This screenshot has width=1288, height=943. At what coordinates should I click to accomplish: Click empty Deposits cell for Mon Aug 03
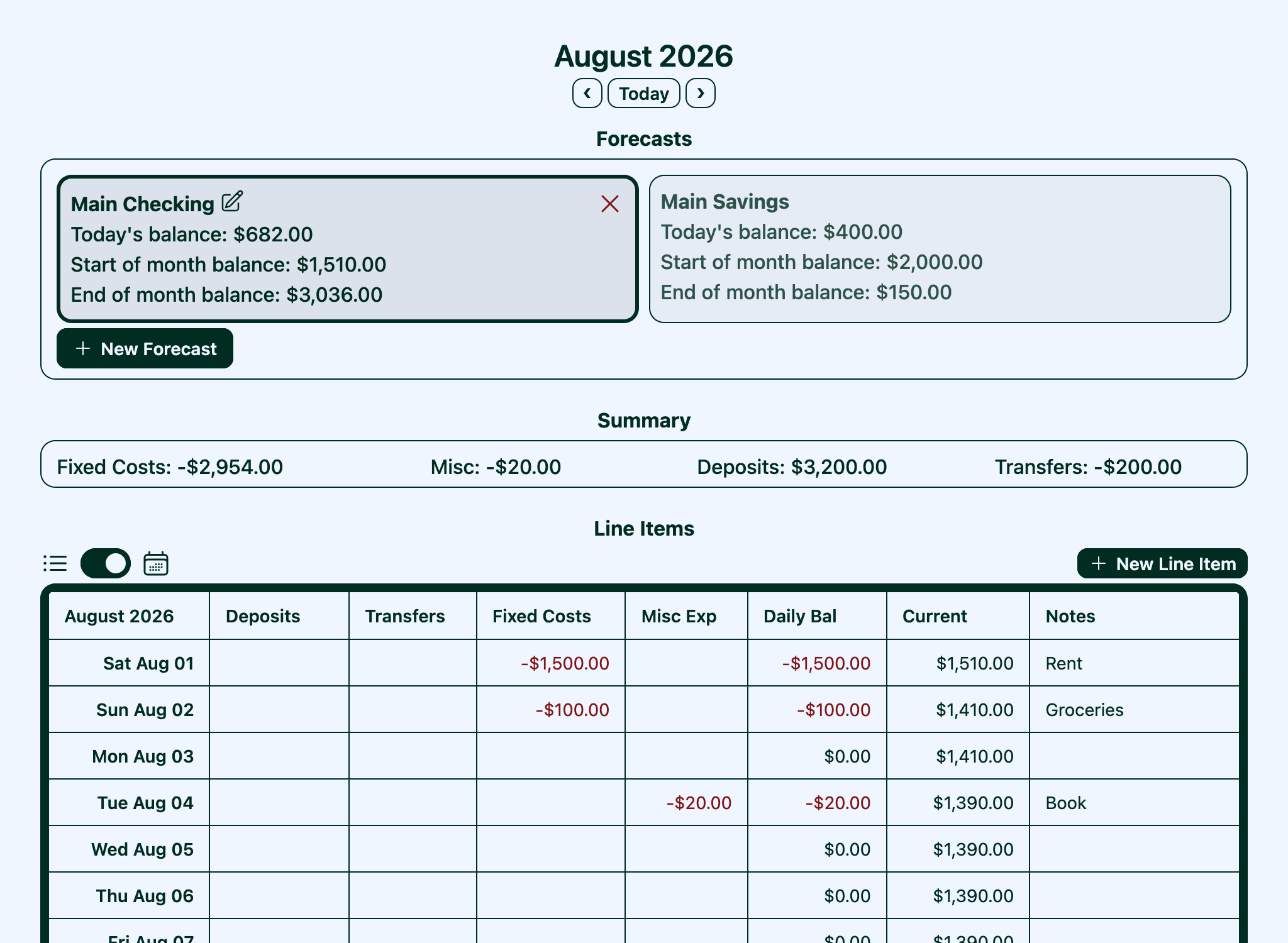click(279, 756)
